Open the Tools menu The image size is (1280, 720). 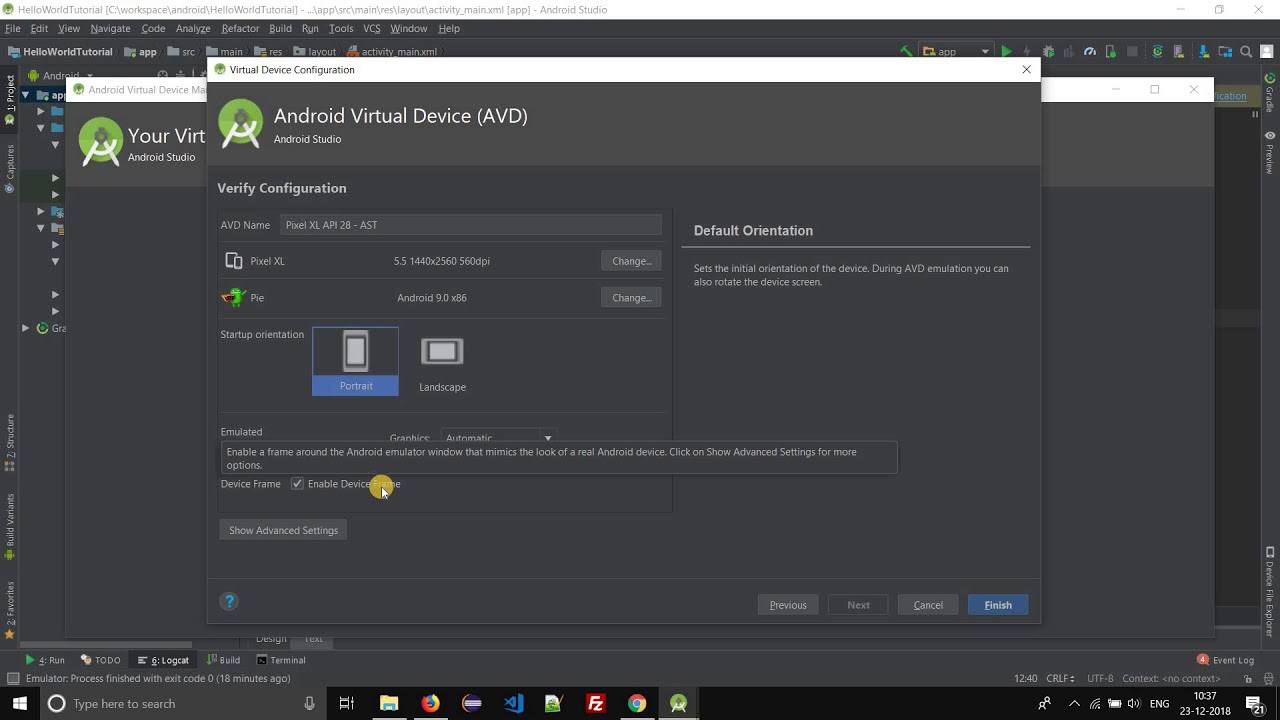click(341, 29)
